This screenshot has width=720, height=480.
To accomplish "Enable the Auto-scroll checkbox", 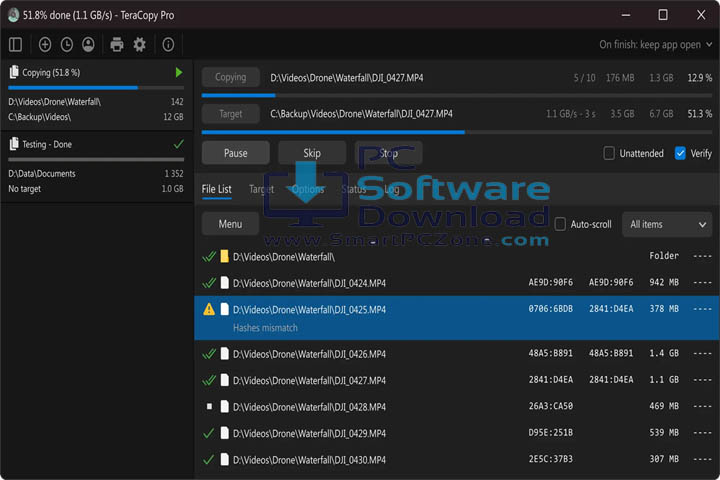I will [x=560, y=224].
